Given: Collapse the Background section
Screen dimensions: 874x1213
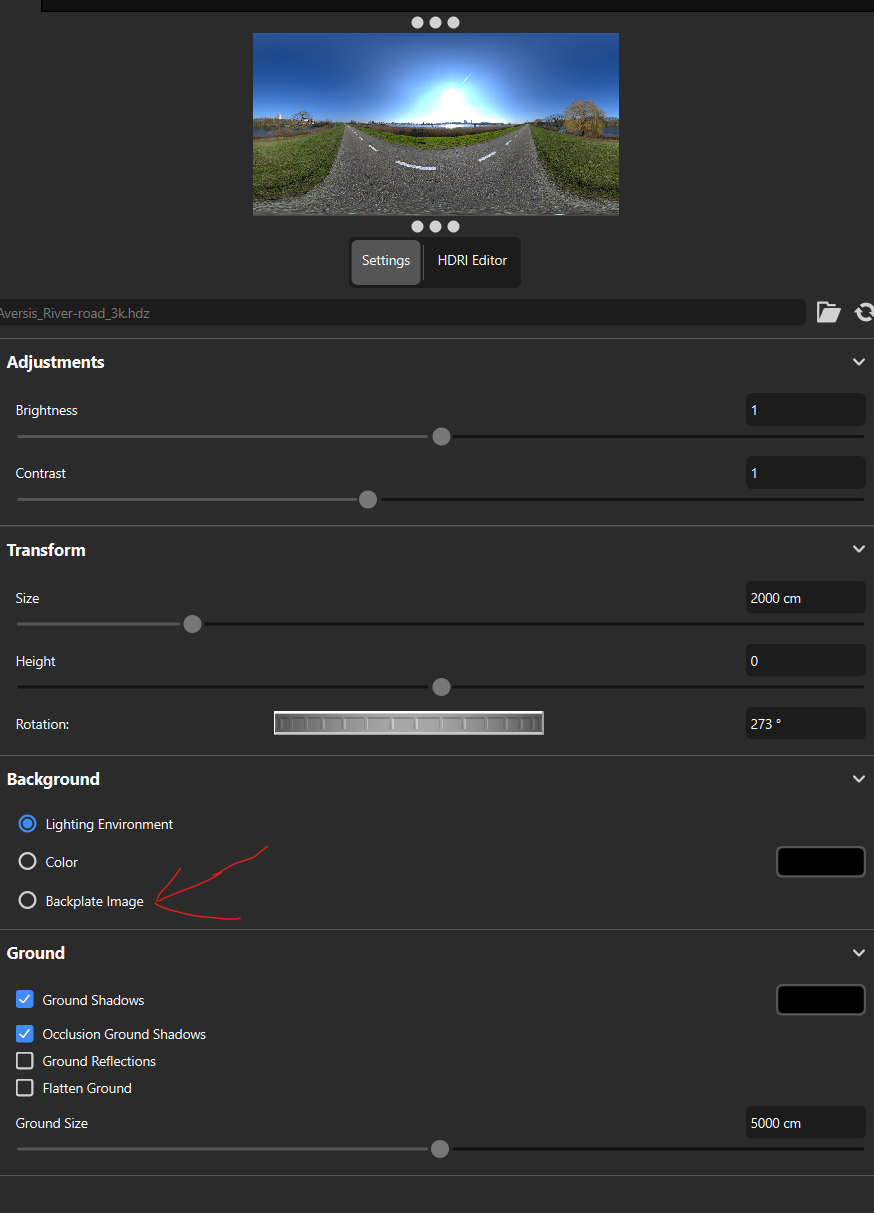Looking at the screenshot, I should pyautogui.click(x=858, y=778).
